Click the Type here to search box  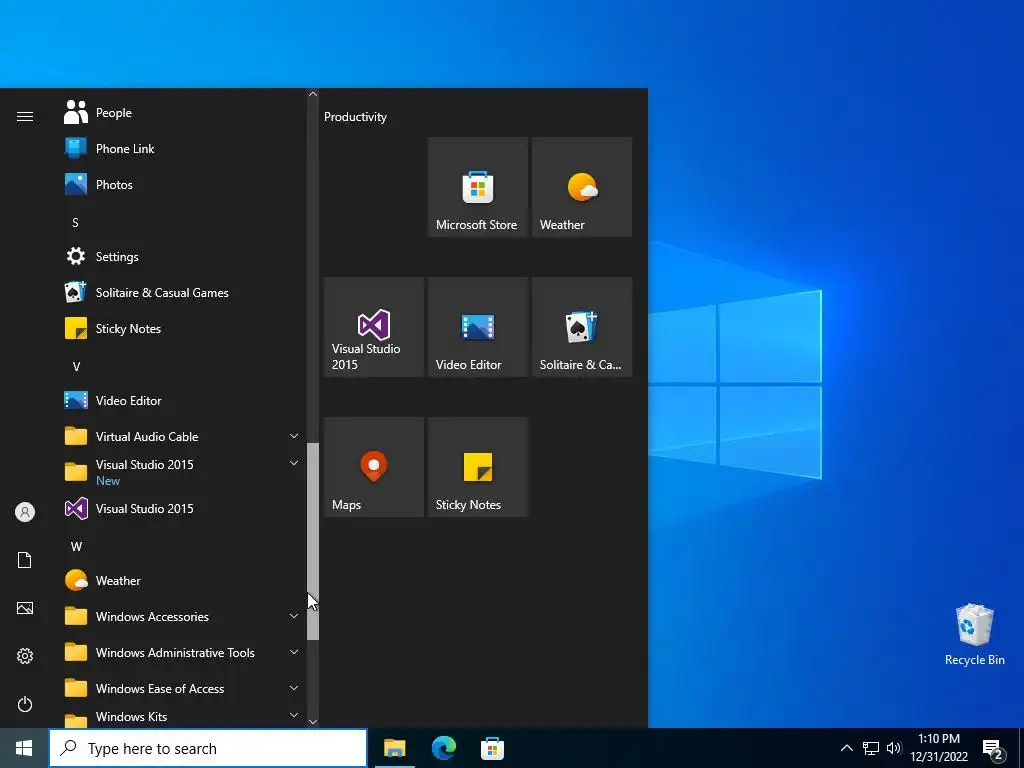pyautogui.click(x=208, y=748)
